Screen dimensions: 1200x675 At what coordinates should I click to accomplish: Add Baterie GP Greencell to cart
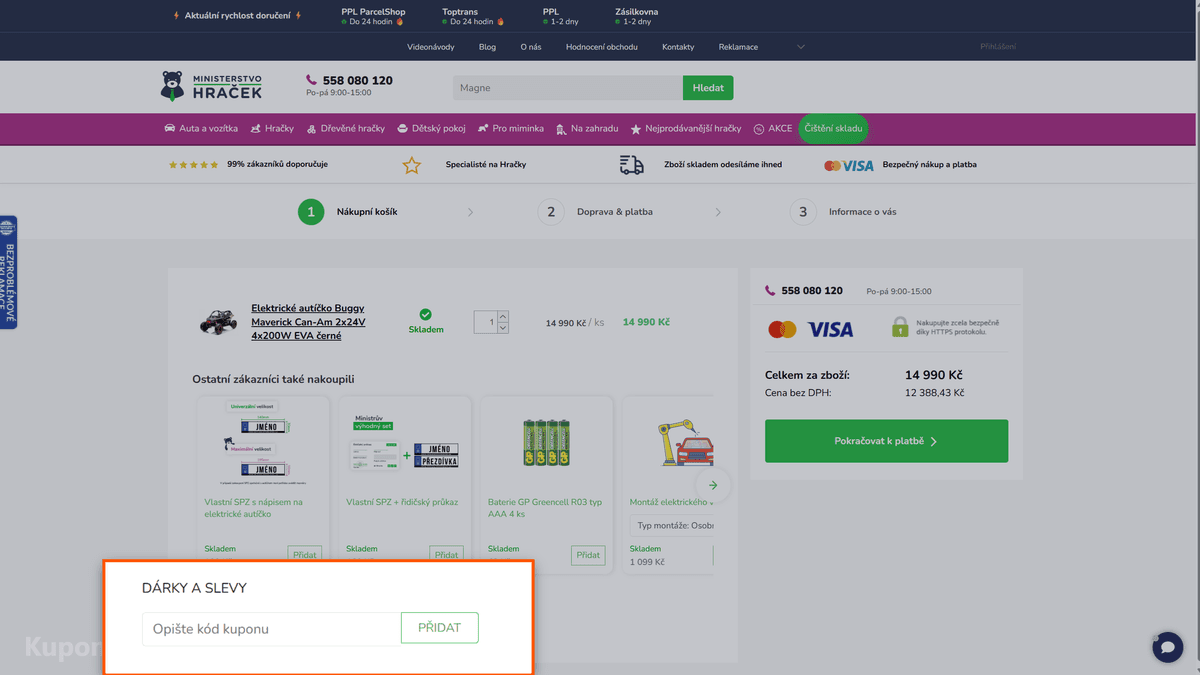click(x=588, y=555)
